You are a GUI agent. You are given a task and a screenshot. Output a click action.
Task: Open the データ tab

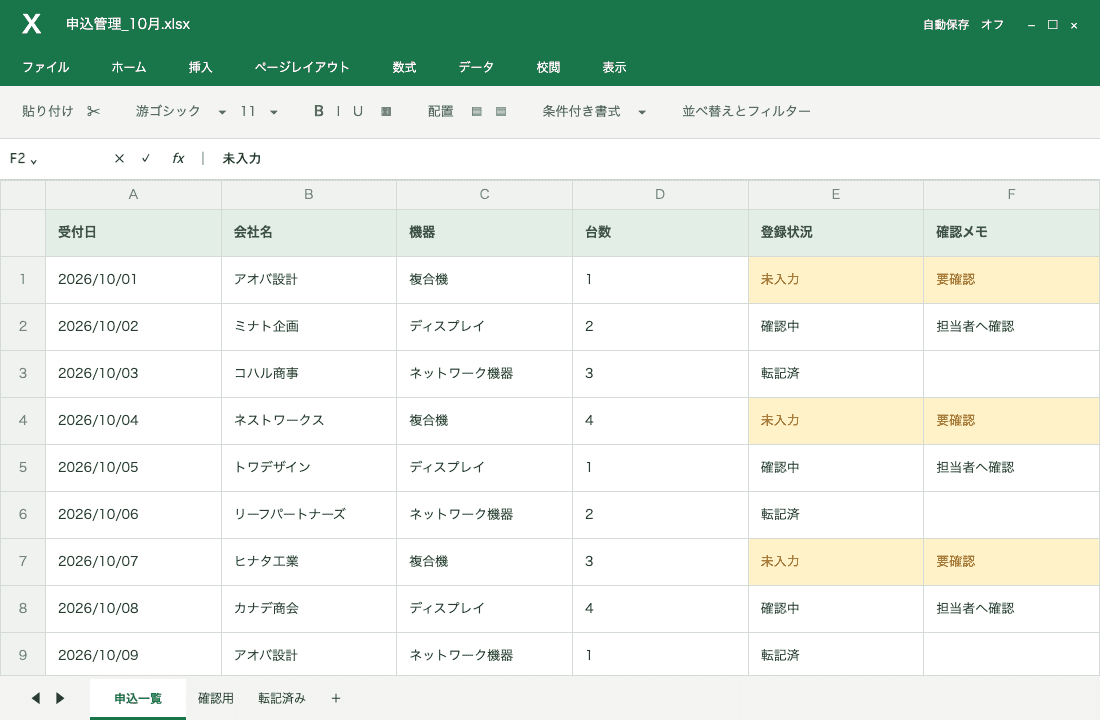[476, 67]
